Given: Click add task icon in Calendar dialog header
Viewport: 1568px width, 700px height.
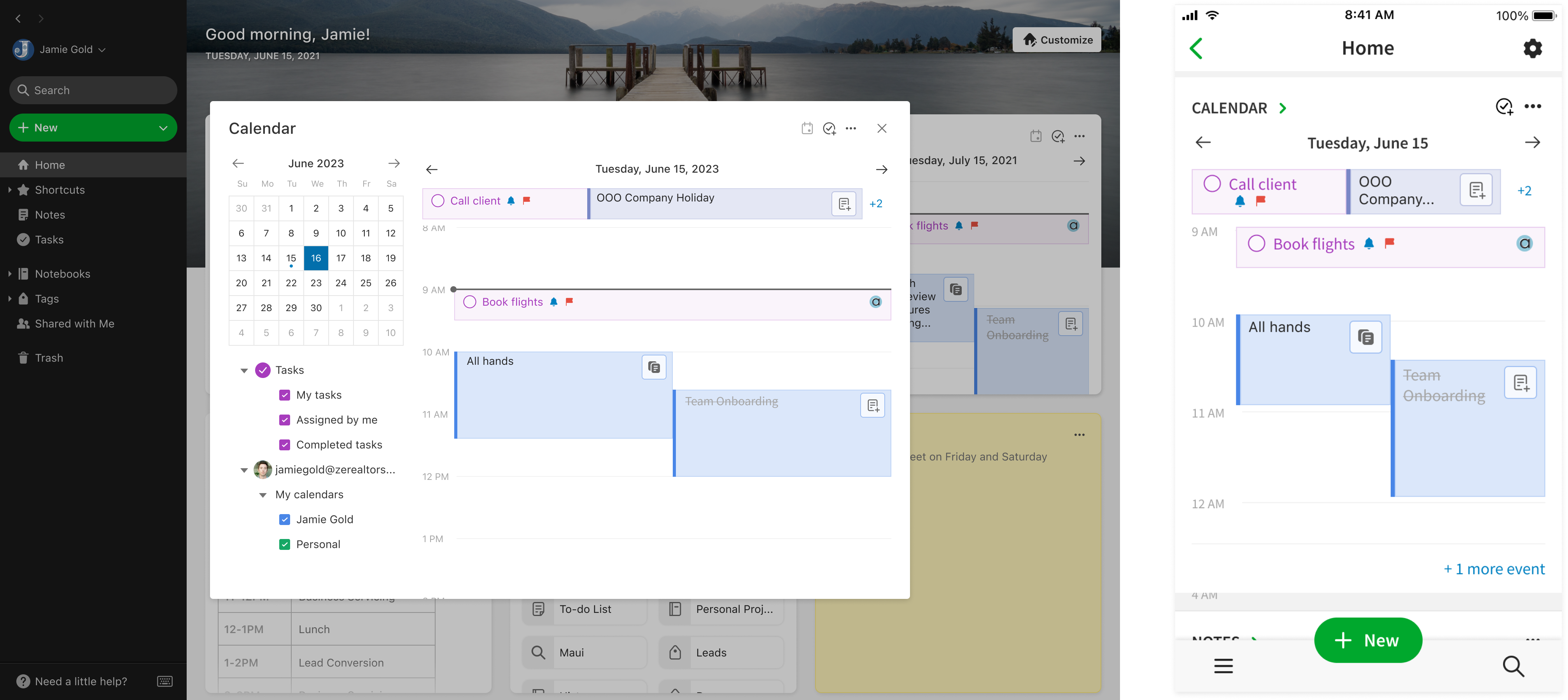Looking at the screenshot, I should click(x=829, y=128).
